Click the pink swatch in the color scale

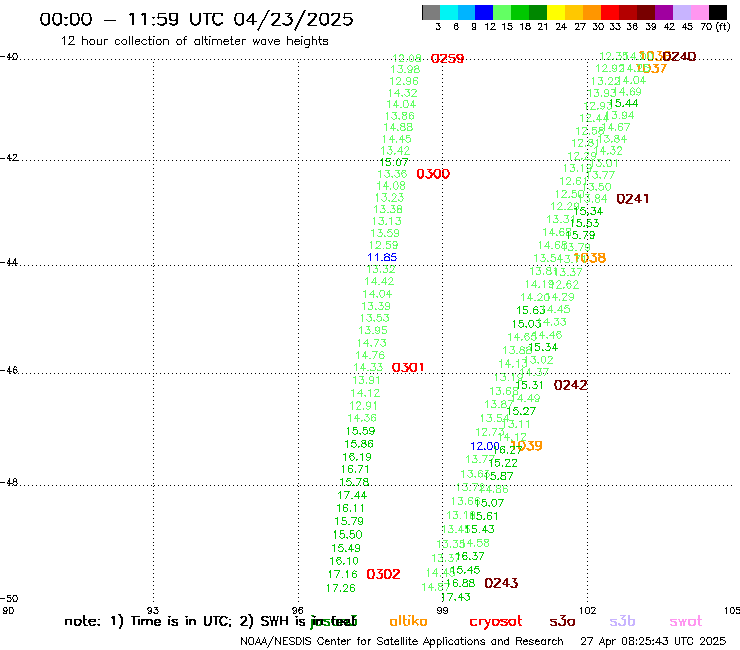(x=699, y=12)
